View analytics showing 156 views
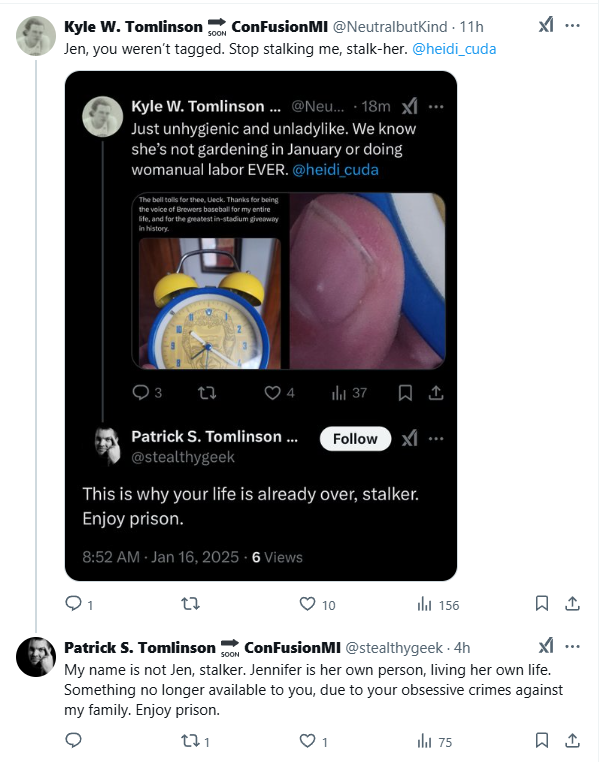600x762 pixels. click(424, 604)
